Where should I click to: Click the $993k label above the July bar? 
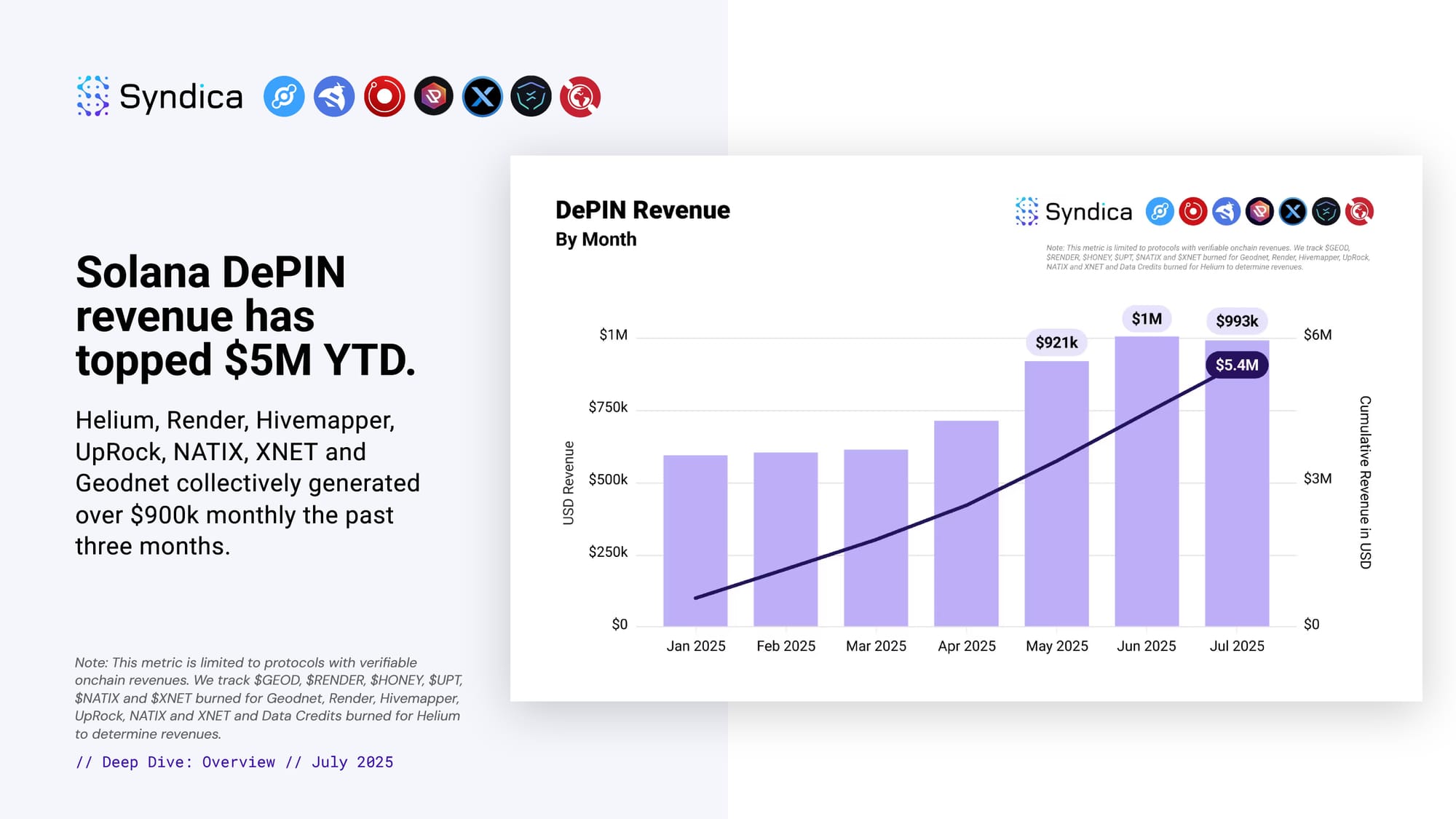(1237, 321)
